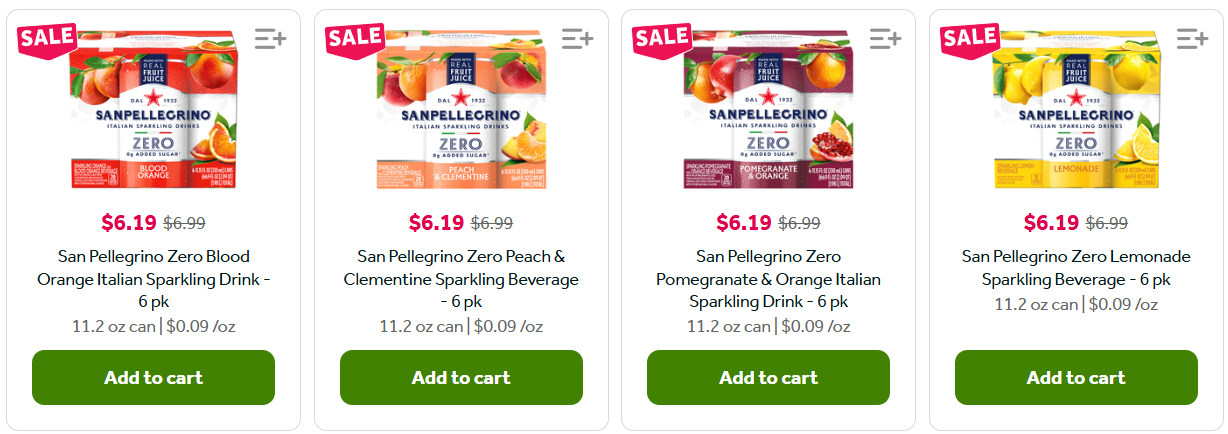The image size is (1228, 434).
Task: Click SALE badge on Pomegranate & Orange product
Action: [662, 39]
